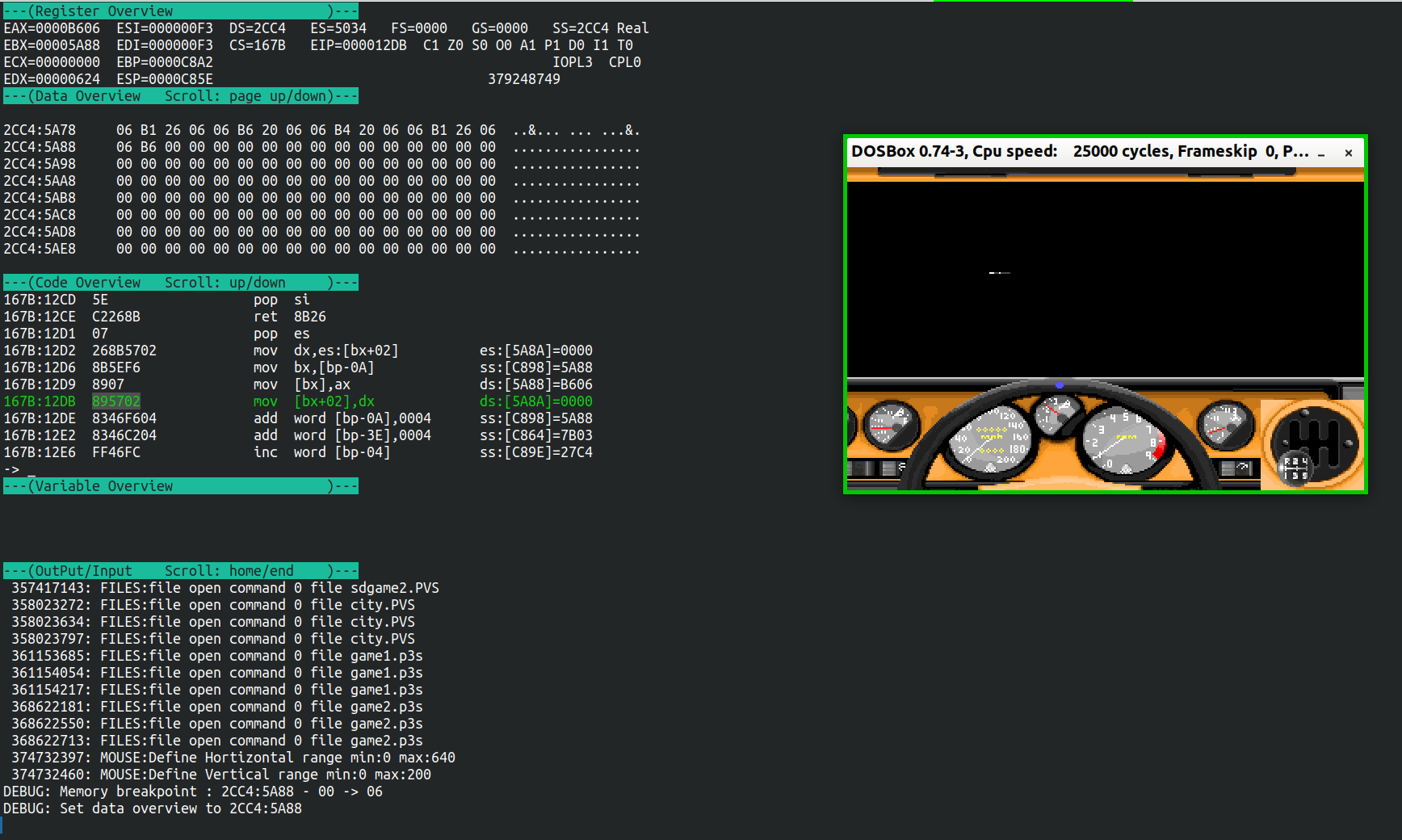The height and width of the screenshot is (840, 1402).
Task: Click the ESP=0000C85E register value
Action: click(165, 79)
